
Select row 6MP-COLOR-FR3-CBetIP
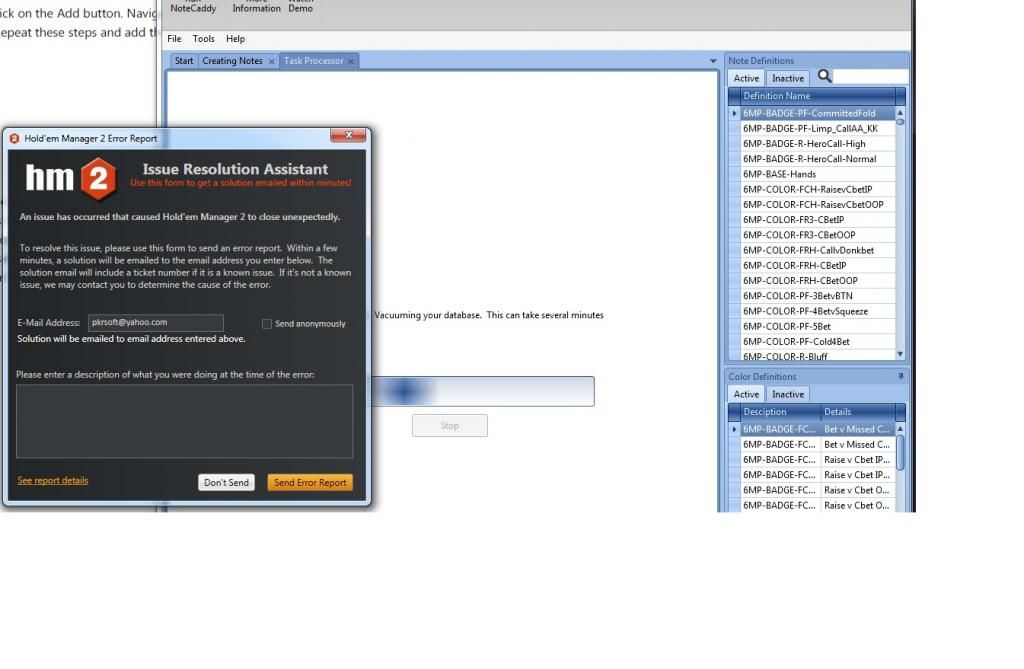(x=818, y=220)
